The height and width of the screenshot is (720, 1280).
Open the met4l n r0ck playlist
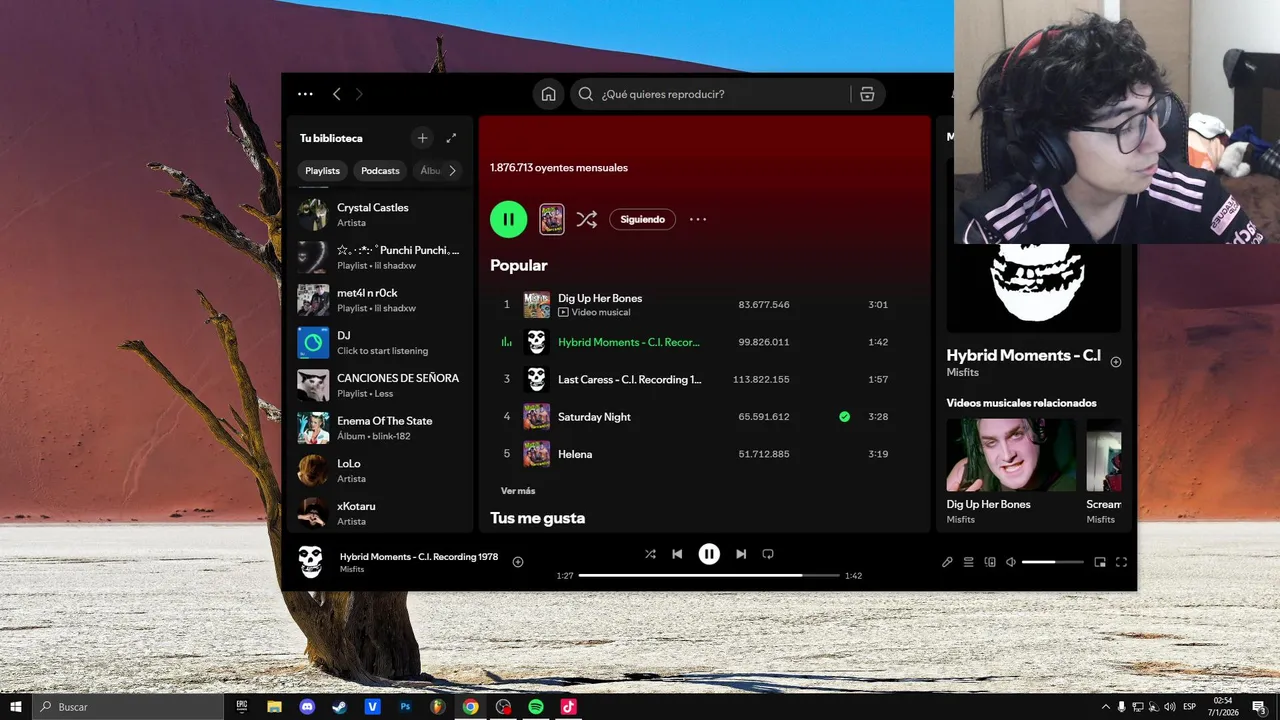380,300
